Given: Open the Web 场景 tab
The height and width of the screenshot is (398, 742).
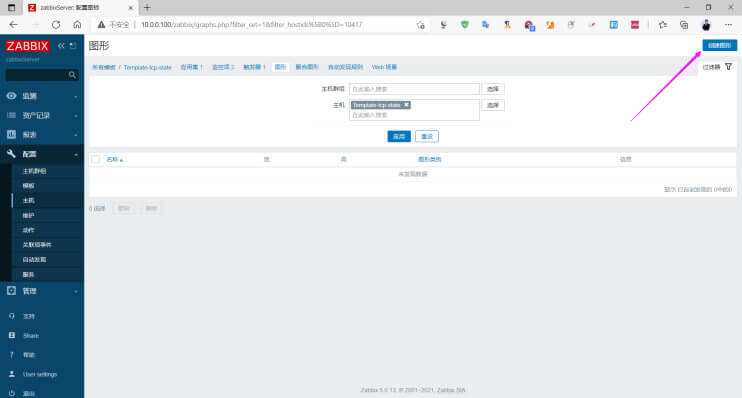Looking at the screenshot, I should point(384,67).
